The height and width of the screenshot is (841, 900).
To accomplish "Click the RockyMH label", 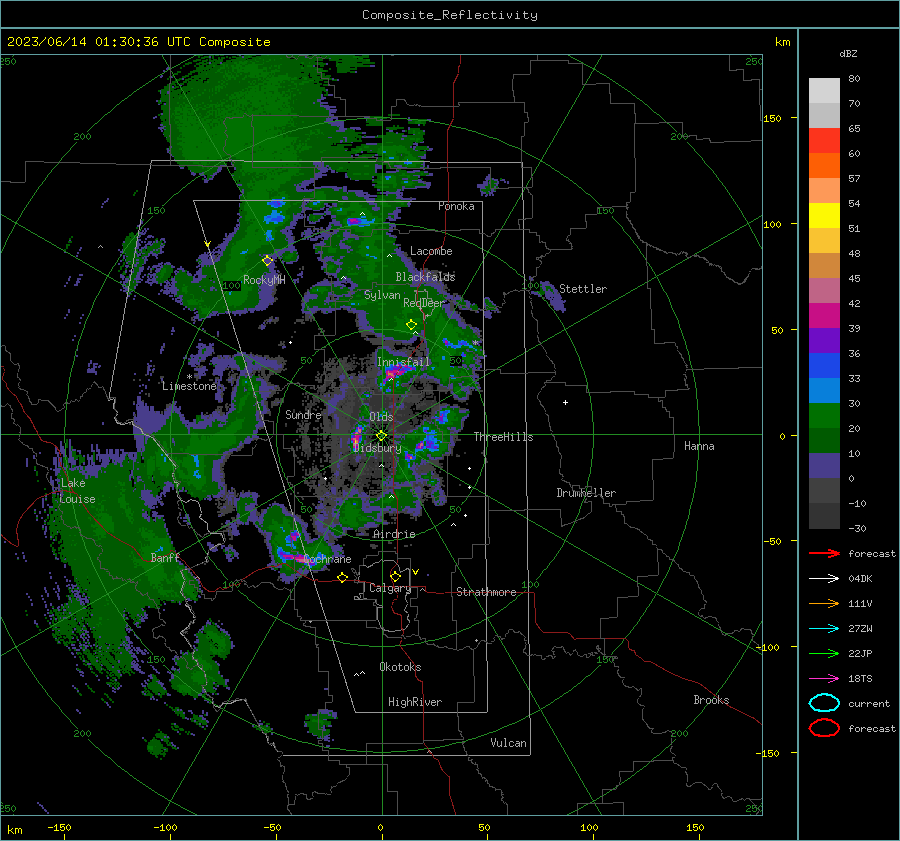I will pos(264,280).
